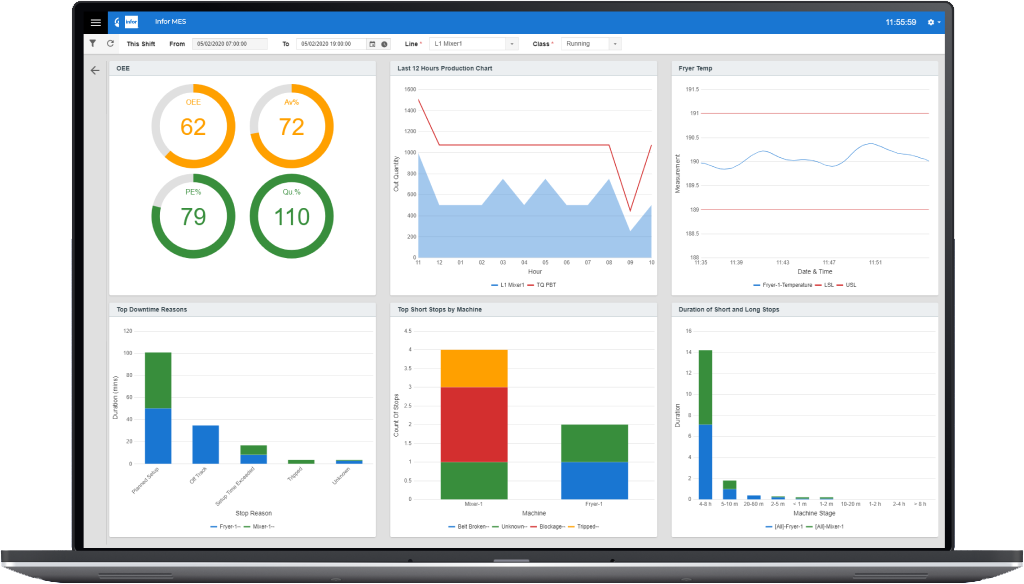Expand the Line dropdown showing L1 Mixer1
The image size is (1024, 584).
pyautogui.click(x=512, y=44)
